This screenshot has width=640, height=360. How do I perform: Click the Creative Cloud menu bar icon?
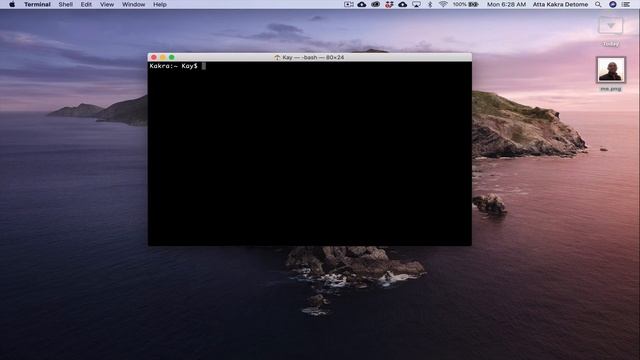(376, 4)
